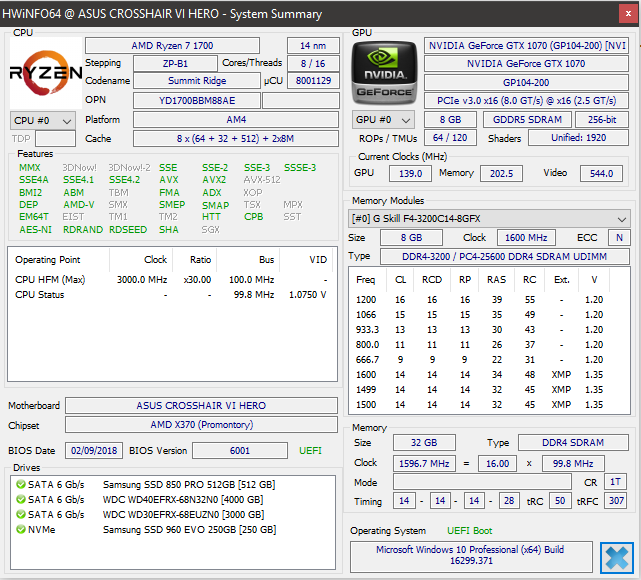Click the cache value 8 x (64 + 32 + 512)
641x580 pixels.
click(236, 139)
